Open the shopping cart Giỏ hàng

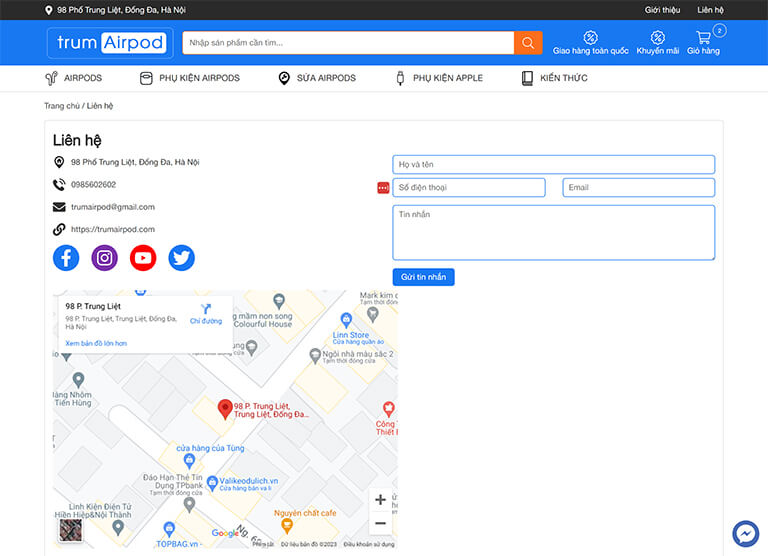[x=704, y=42]
